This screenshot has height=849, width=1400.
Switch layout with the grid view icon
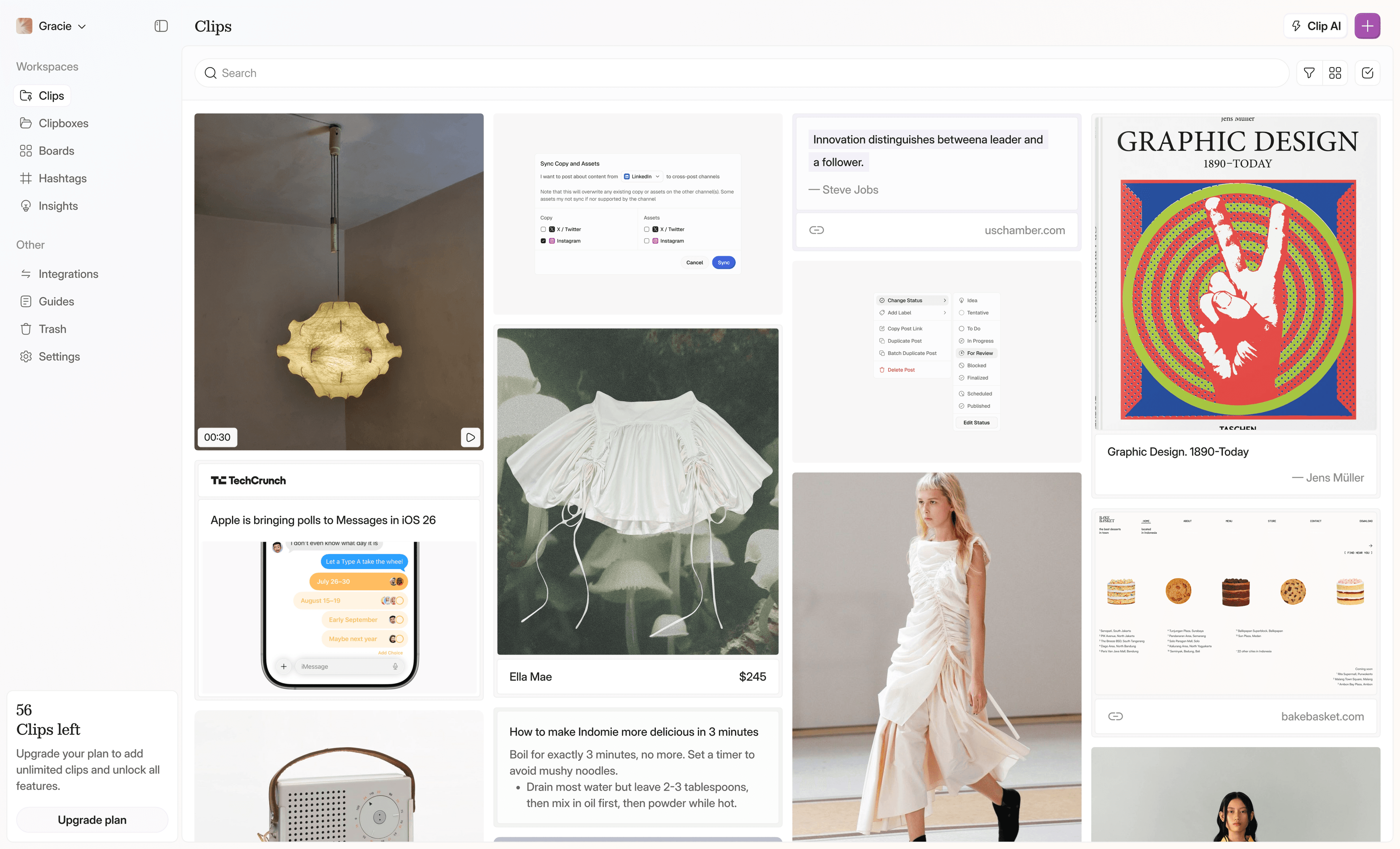(1335, 73)
